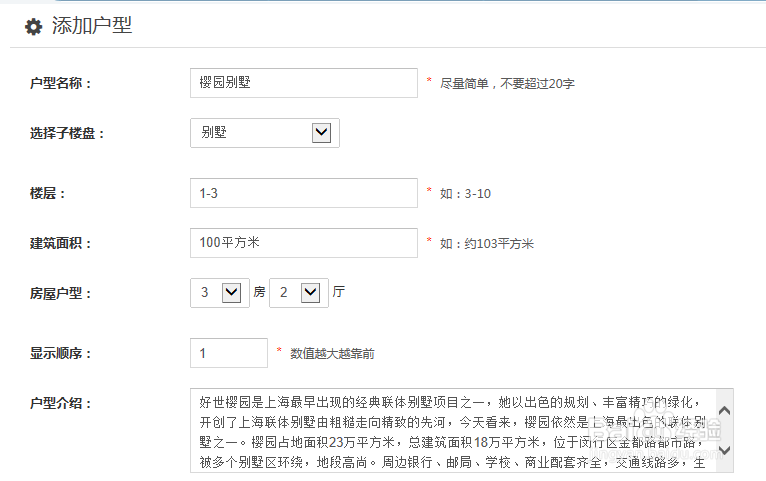
Task: Click the 房屋户型 label
Action: (x=61, y=293)
